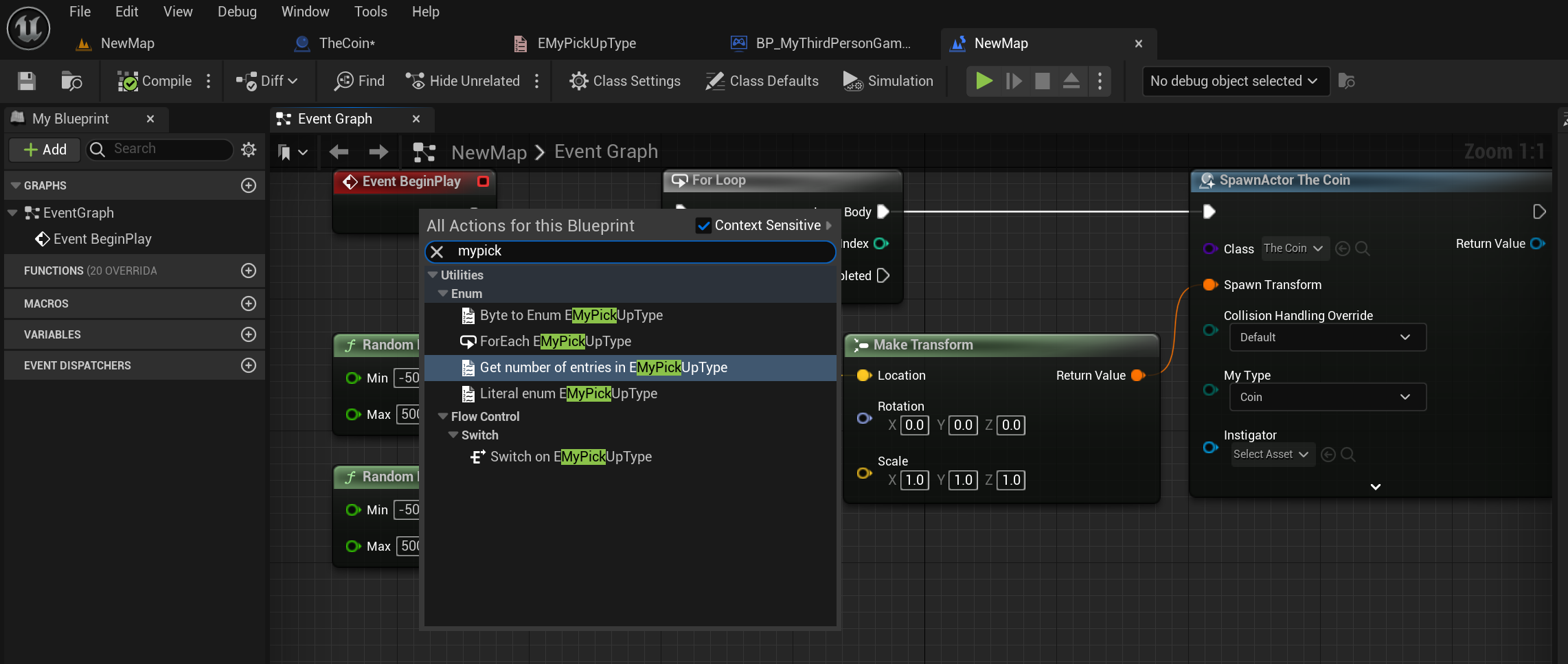The width and height of the screenshot is (1568, 664).
Task: Add a new variable with plus icon
Action: [x=249, y=334]
